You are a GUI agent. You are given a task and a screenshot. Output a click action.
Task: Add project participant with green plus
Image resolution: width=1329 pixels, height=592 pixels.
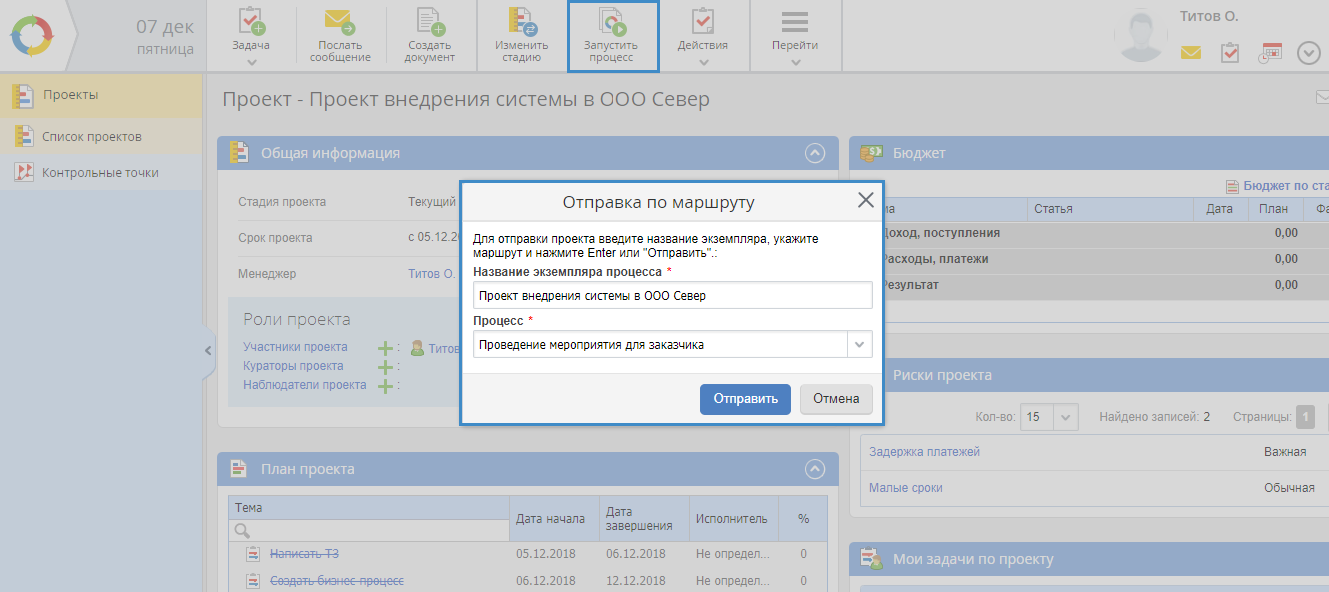385,348
